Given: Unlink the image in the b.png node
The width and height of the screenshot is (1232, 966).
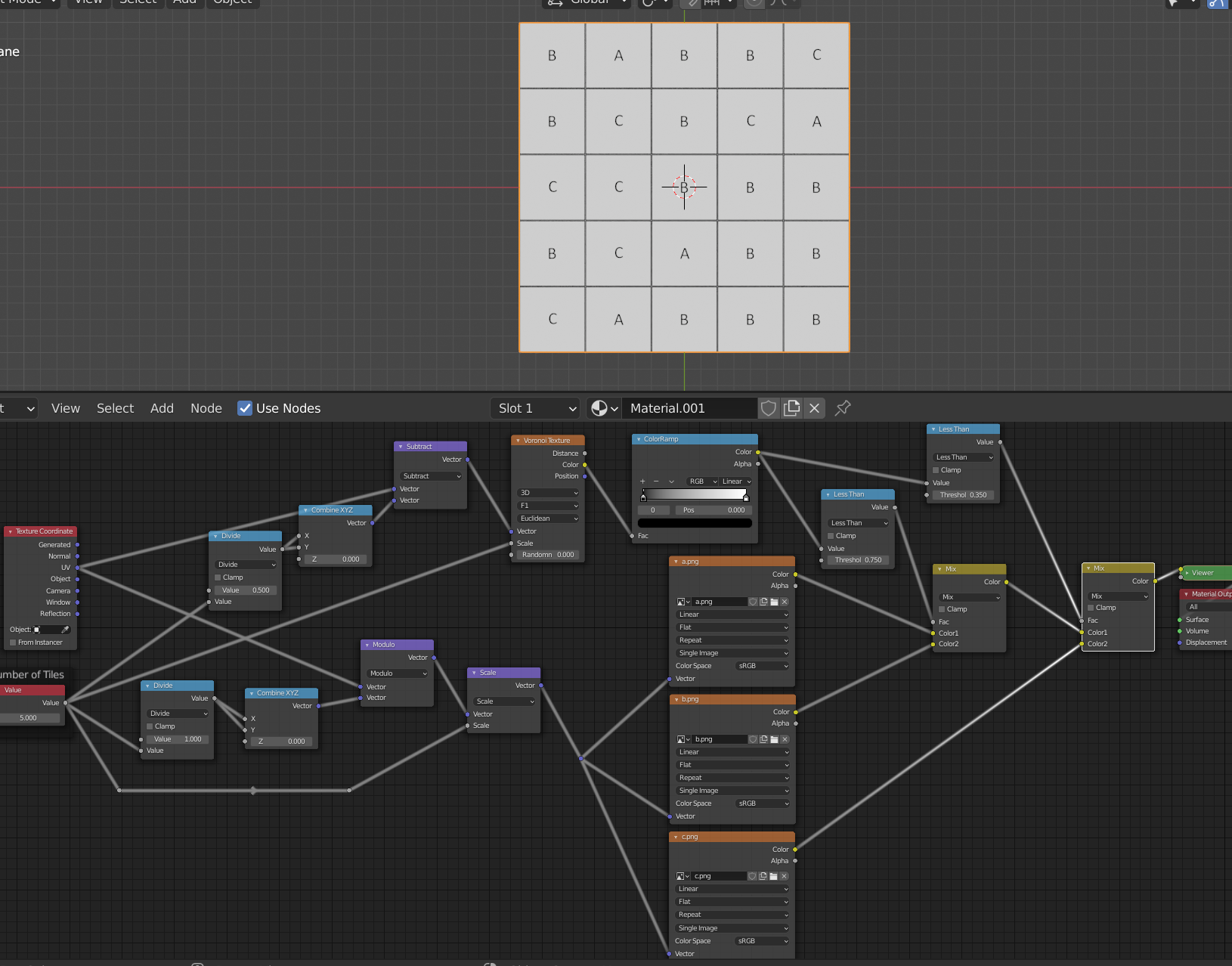Looking at the screenshot, I should coord(785,739).
